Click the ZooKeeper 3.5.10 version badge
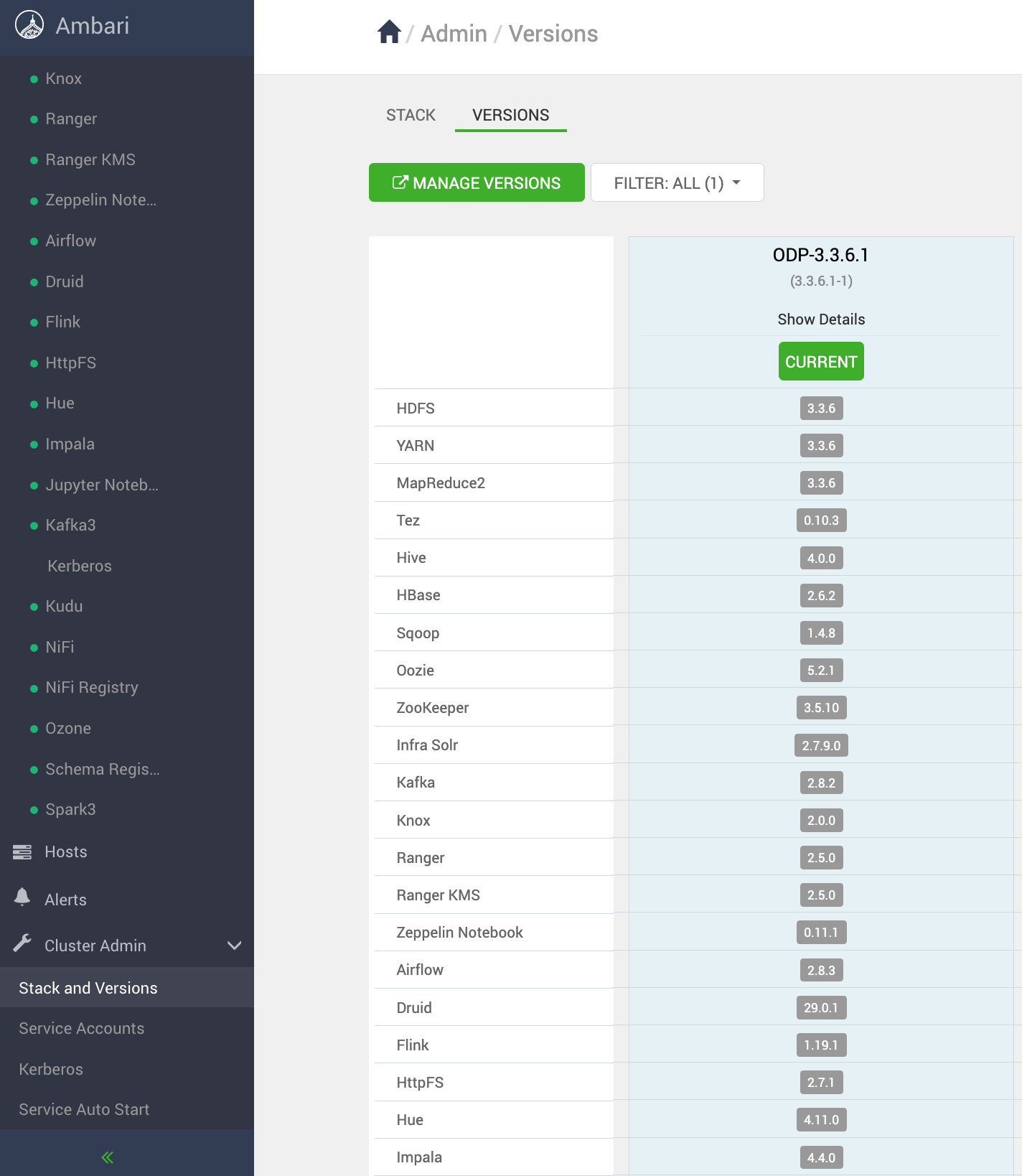 click(x=821, y=708)
